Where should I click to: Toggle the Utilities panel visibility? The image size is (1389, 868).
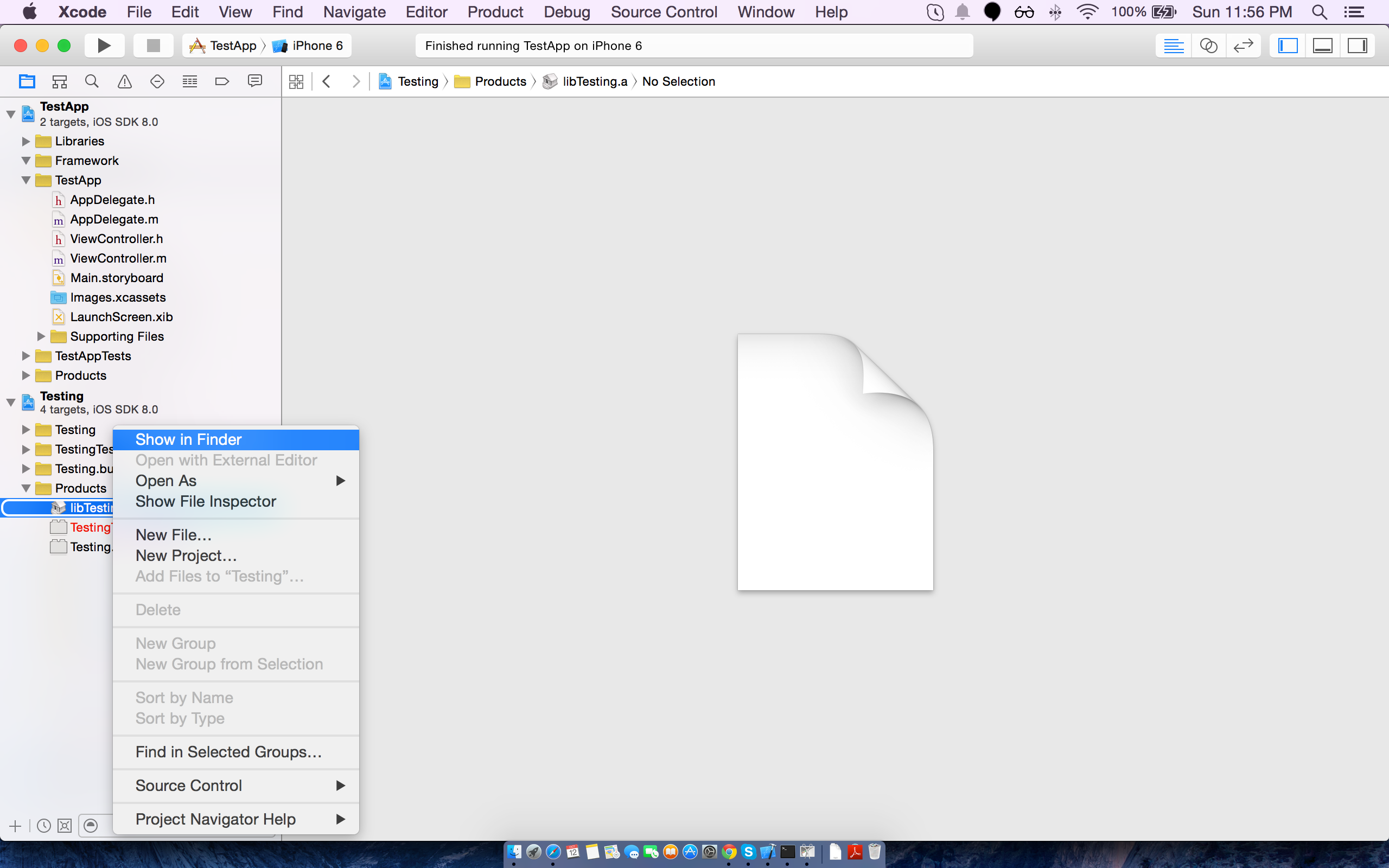1357,46
